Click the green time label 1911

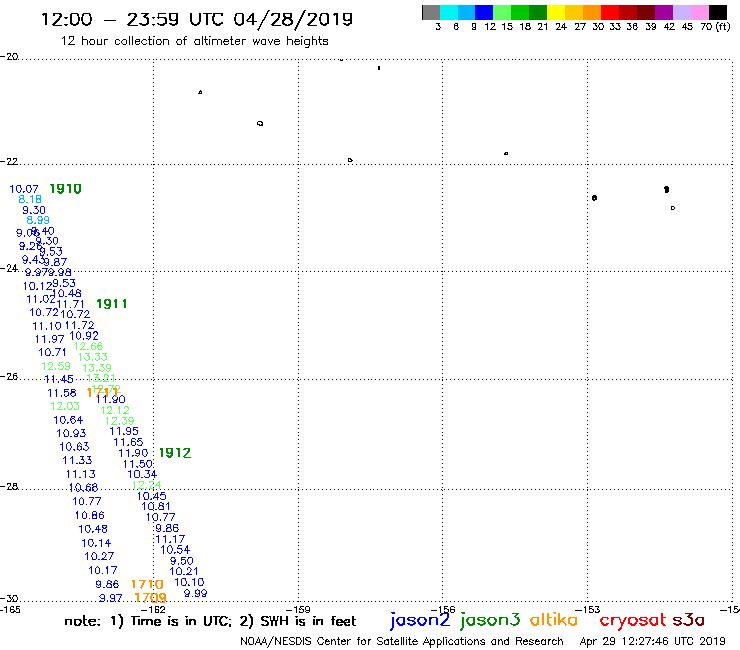click(112, 304)
